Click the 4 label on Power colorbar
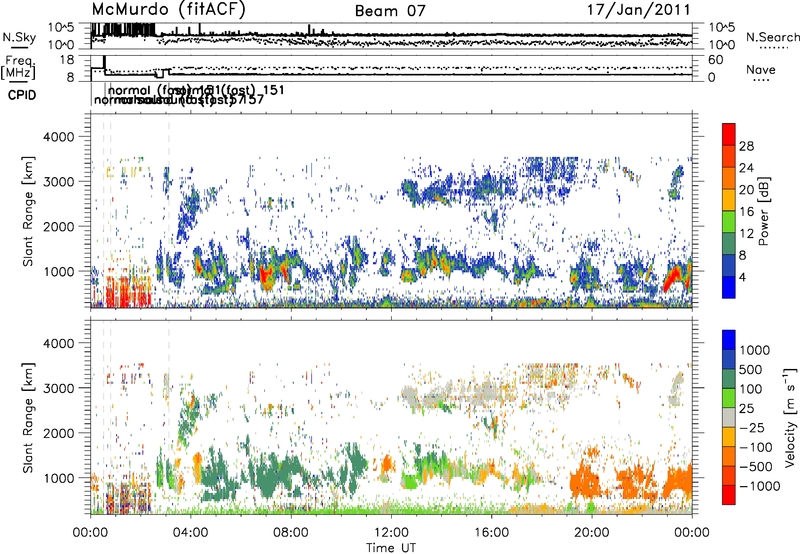The image size is (800, 554). [742, 277]
